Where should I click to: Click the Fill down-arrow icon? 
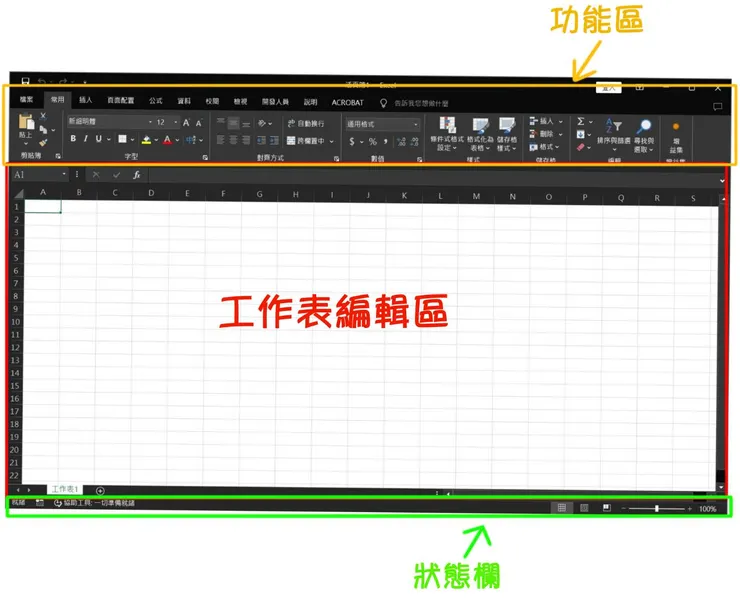point(580,135)
